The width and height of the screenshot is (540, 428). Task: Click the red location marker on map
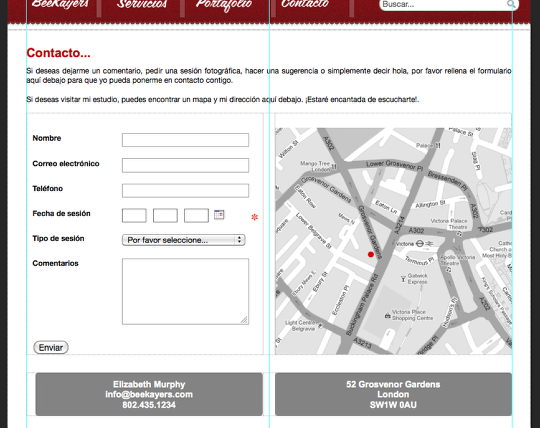coord(371,254)
